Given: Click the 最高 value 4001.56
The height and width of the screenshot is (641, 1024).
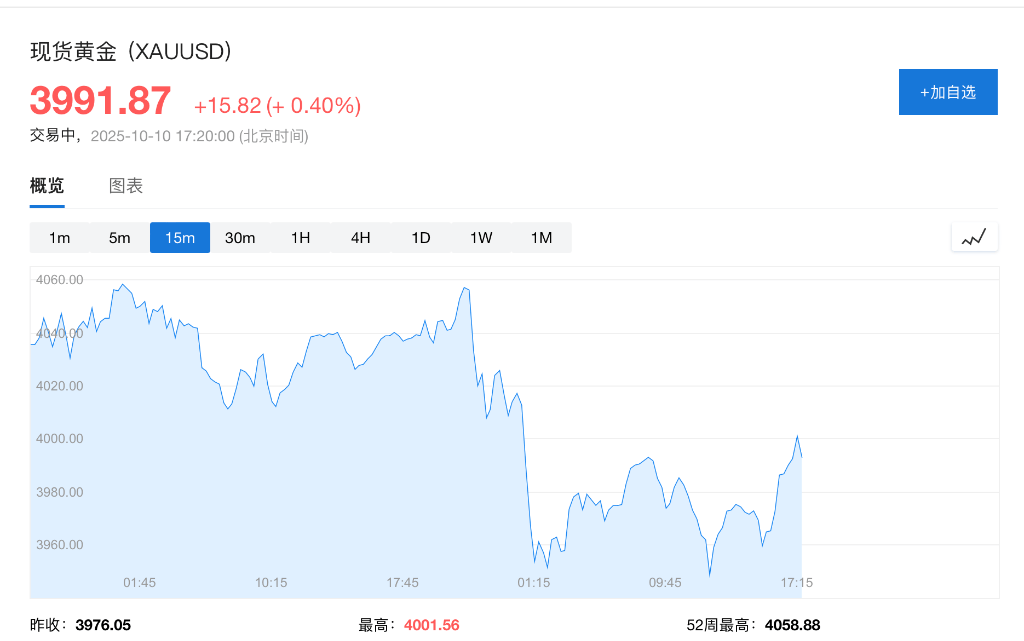Looking at the screenshot, I should pos(432,625).
